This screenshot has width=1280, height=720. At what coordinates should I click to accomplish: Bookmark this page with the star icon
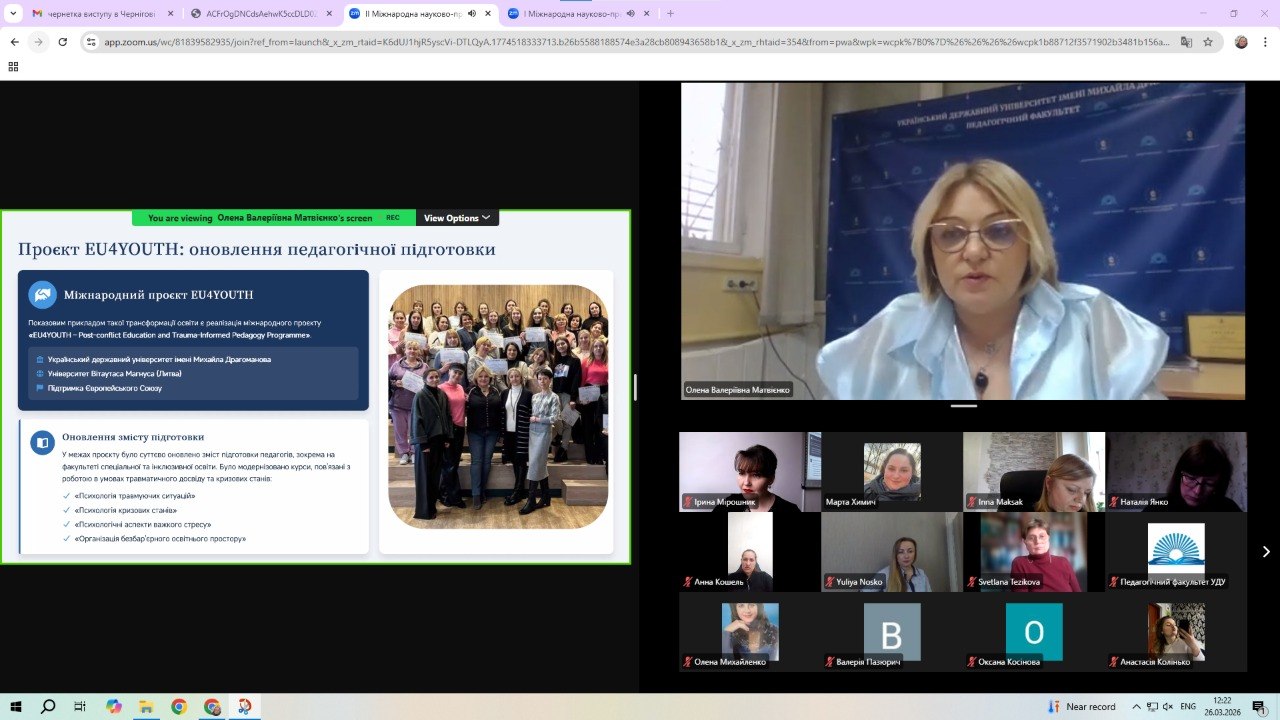1208,42
